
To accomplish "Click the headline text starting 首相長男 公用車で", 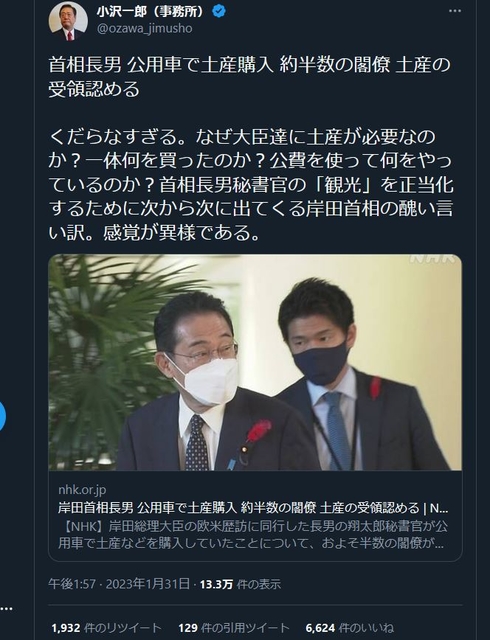I will [249, 77].
